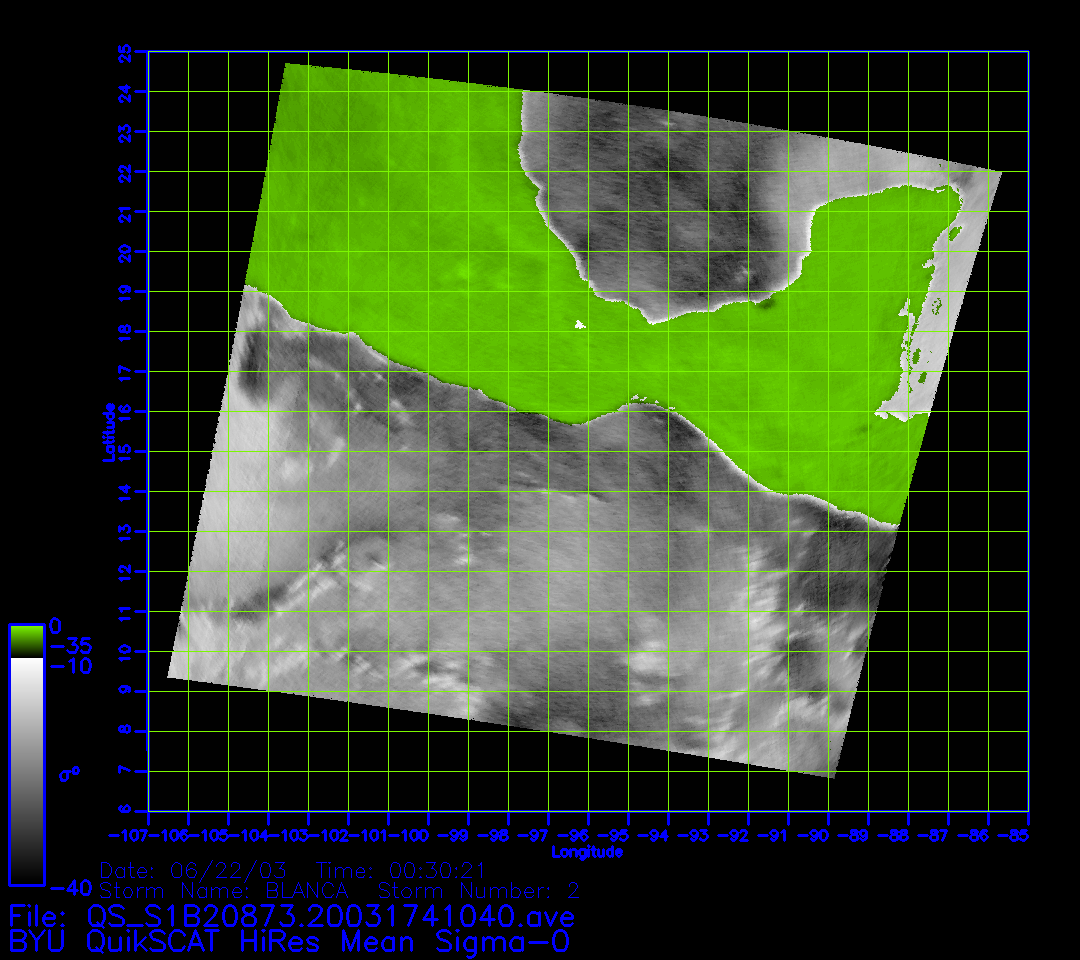
Task: Click the sigma-naught symbol beside the colorbar
Action: point(69,773)
